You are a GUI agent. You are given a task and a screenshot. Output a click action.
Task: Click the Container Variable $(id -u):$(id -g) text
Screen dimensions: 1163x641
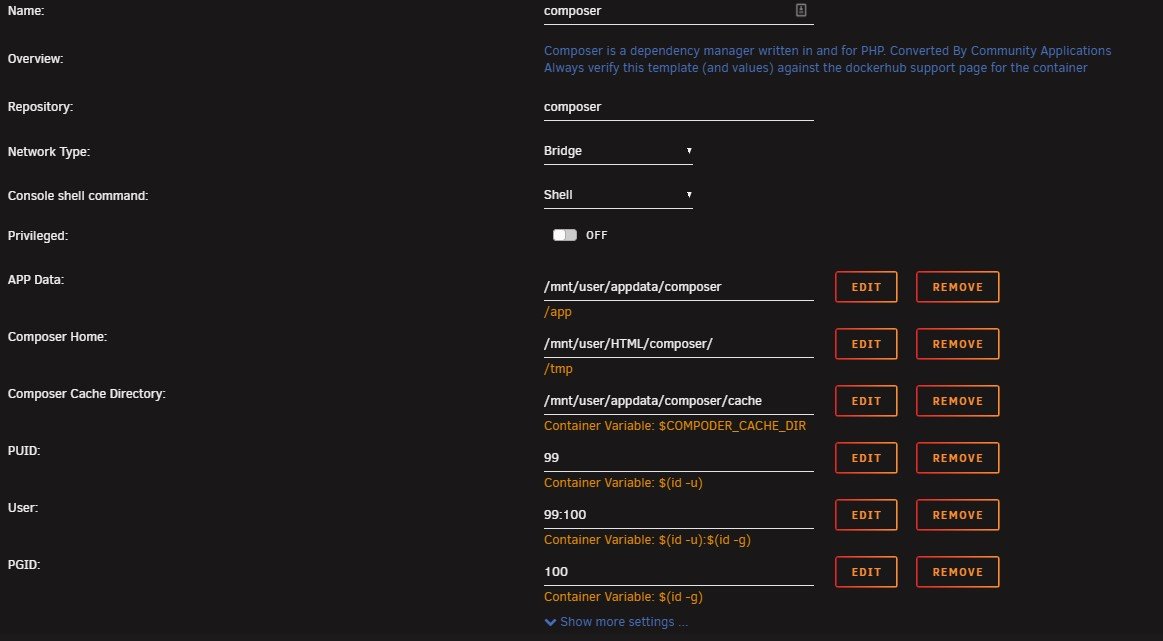tap(648, 540)
